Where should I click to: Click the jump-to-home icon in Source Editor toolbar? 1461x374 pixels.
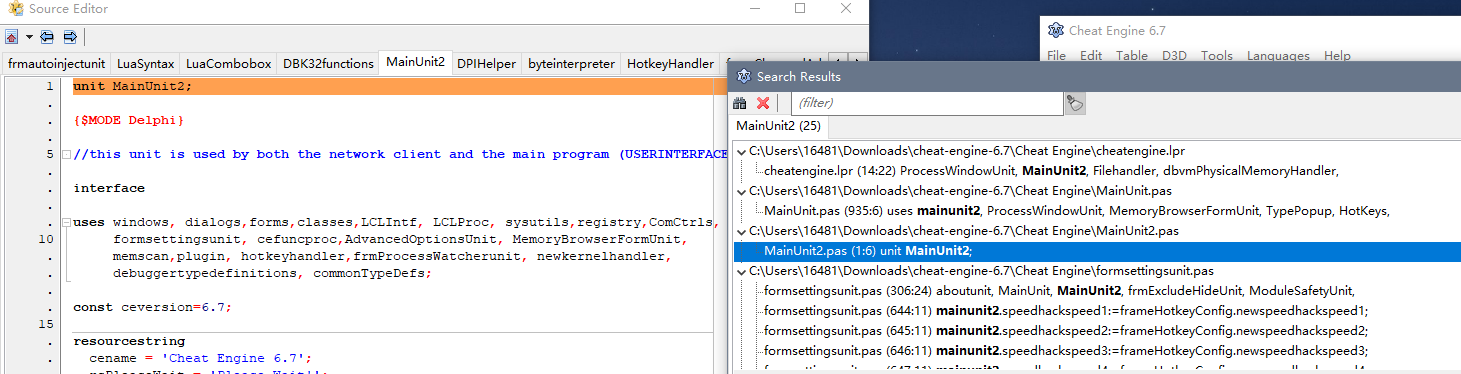12,37
